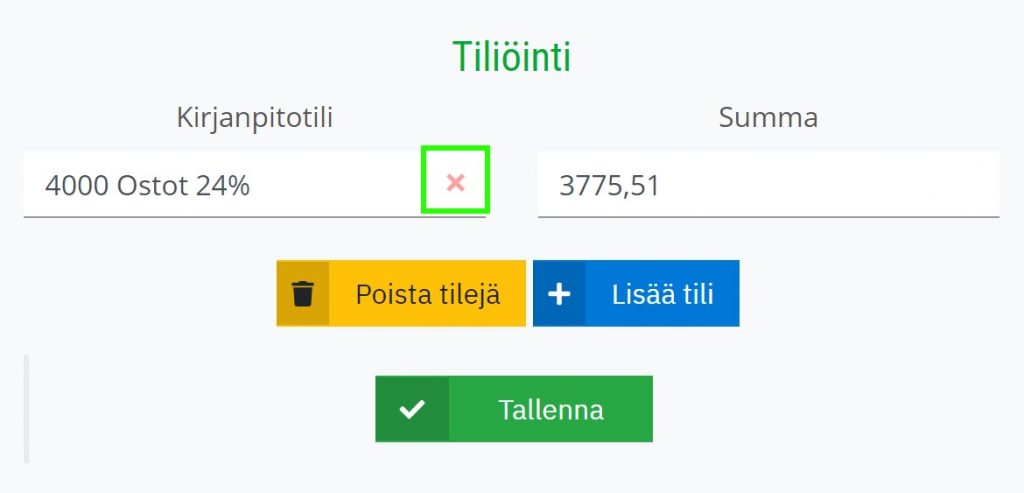Viewport: 1024px width, 493px height.
Task: Select the 4000 Ostot 24% text
Action: (x=147, y=185)
